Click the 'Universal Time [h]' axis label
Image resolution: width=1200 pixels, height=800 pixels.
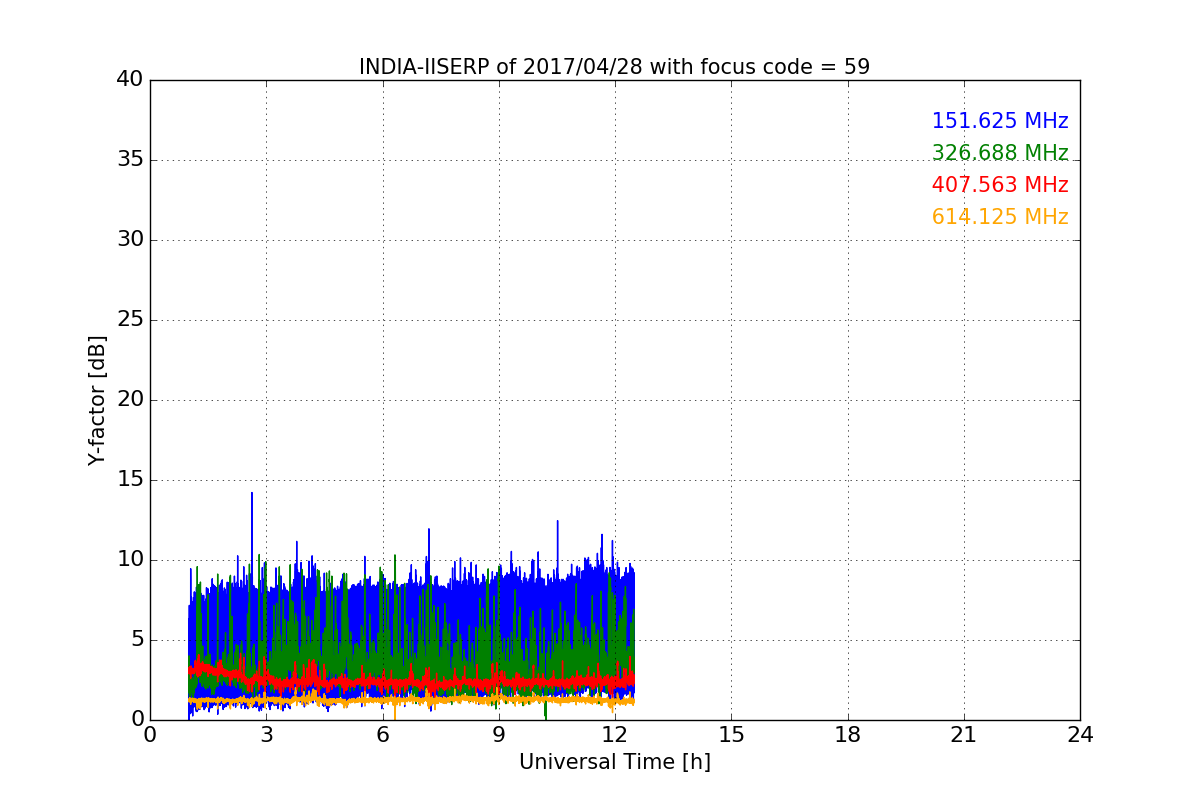(x=615, y=762)
